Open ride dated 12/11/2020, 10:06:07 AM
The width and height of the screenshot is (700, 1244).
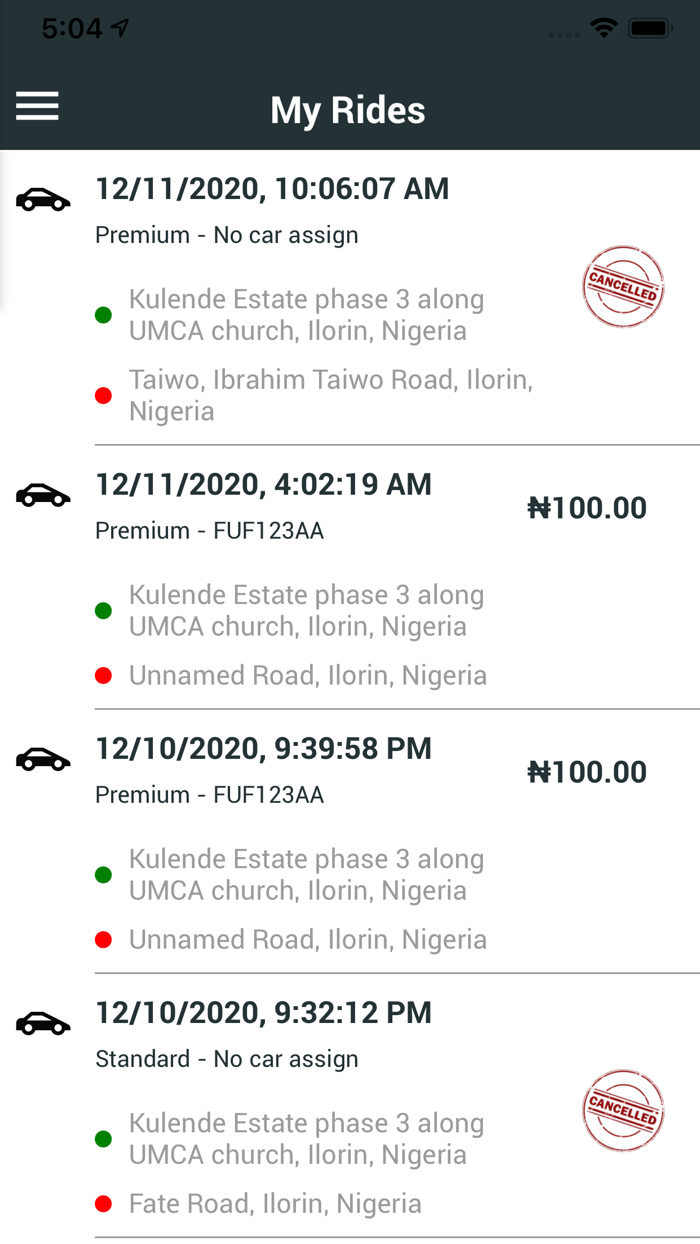pyautogui.click(x=272, y=188)
